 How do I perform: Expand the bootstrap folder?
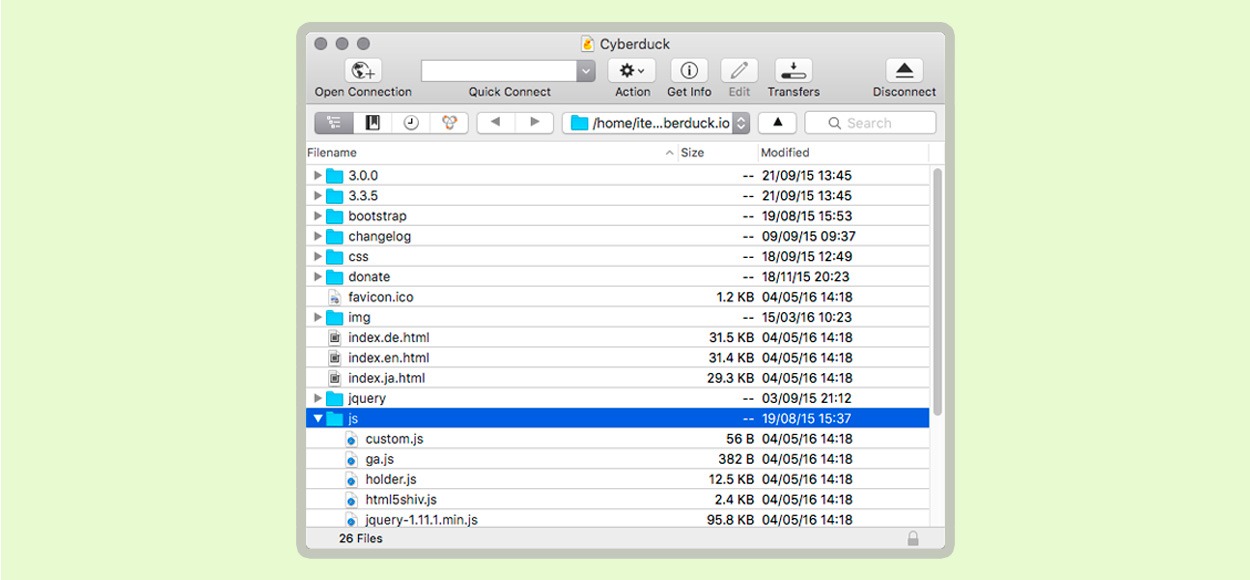[x=318, y=216]
